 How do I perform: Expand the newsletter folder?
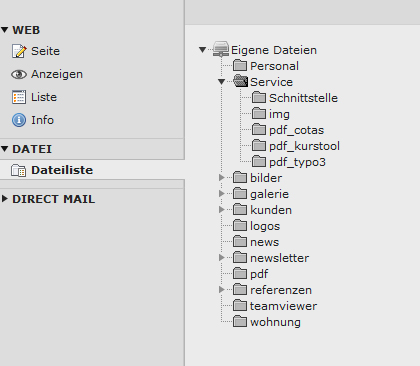(222, 257)
